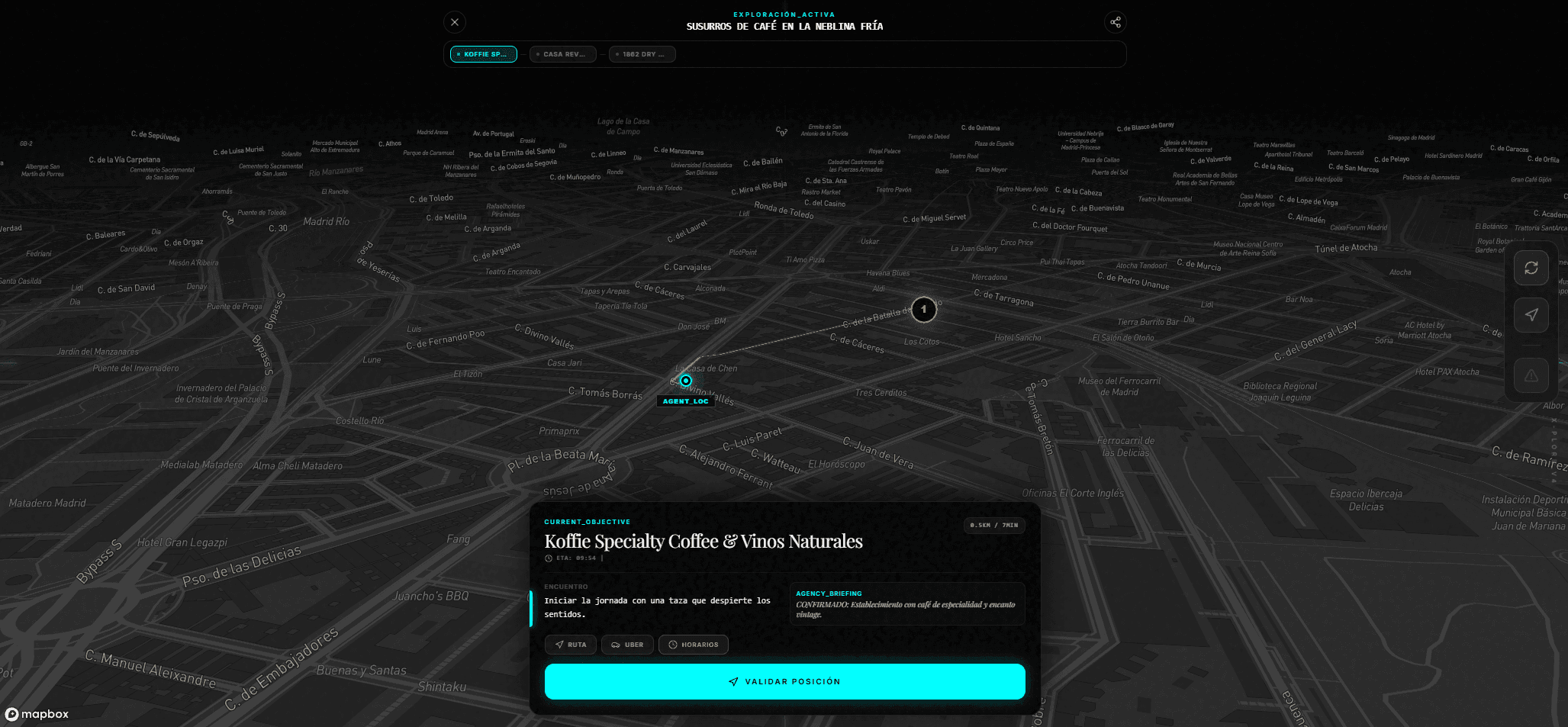Image resolution: width=1568 pixels, height=727 pixels.
Task: Click the SUSURROS DE CAFÉ EN LA NEBLINA FRÍA title
Action: (x=784, y=26)
